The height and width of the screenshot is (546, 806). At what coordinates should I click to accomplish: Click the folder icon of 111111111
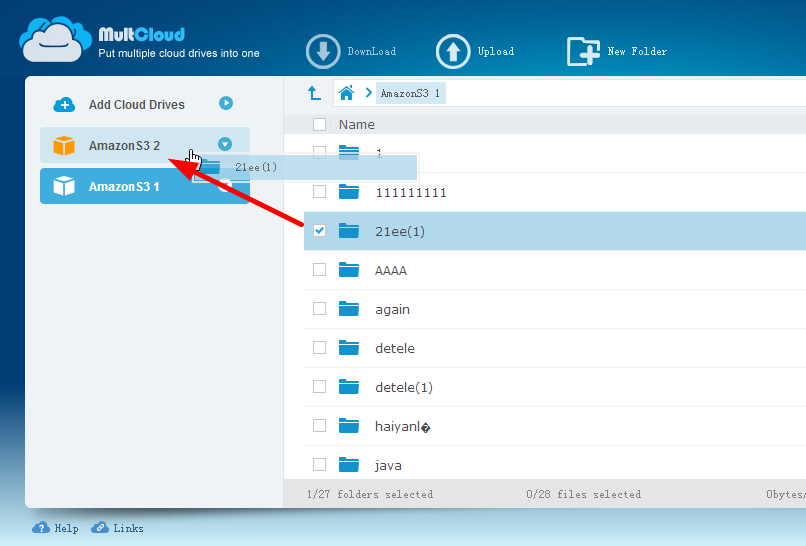pos(349,192)
